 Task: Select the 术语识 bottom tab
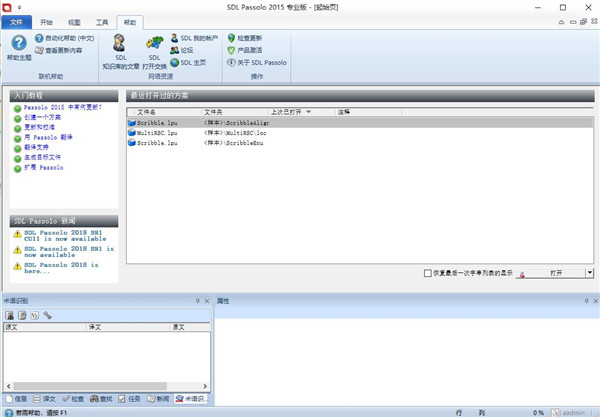coord(190,399)
